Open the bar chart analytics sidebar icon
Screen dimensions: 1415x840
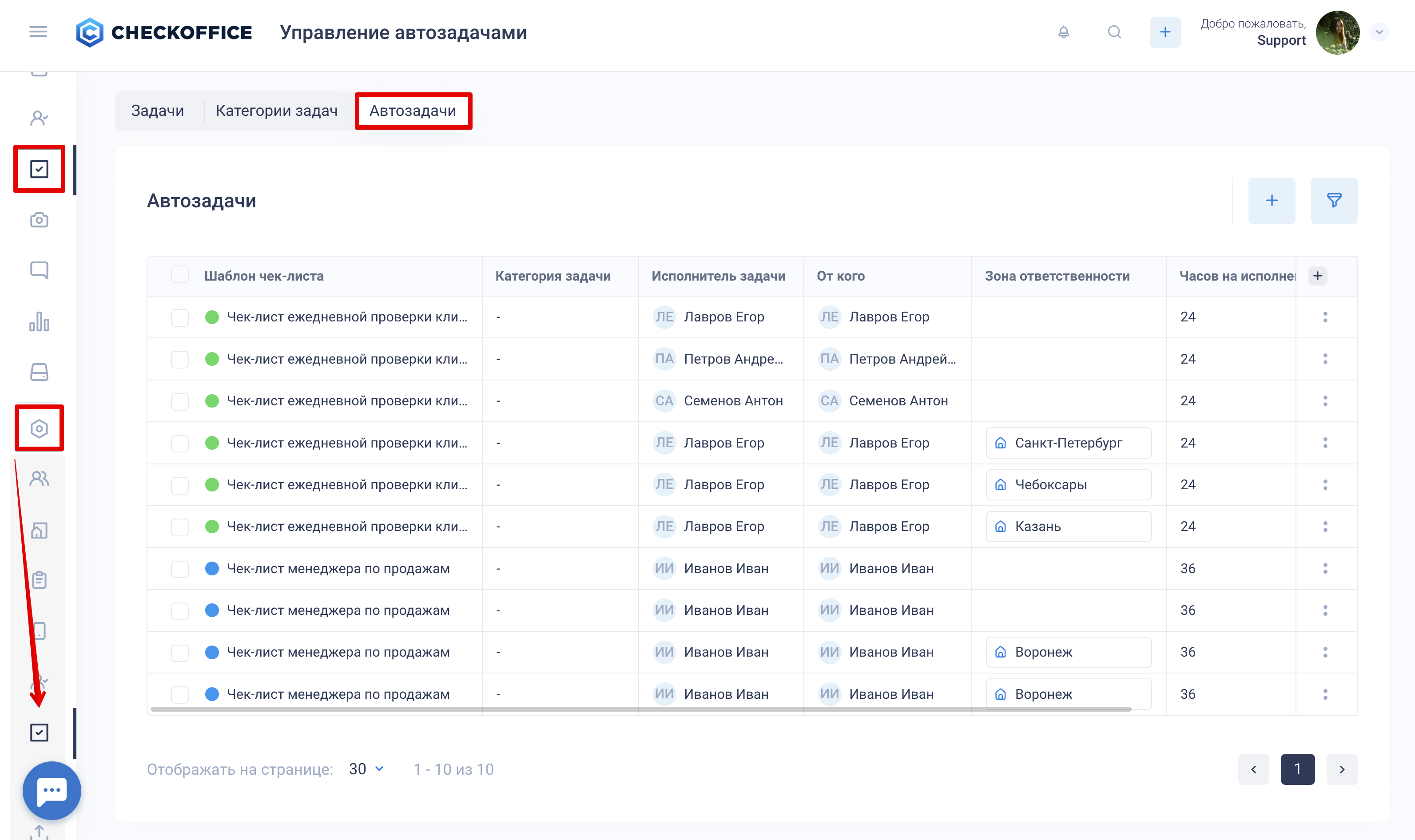(x=39, y=321)
